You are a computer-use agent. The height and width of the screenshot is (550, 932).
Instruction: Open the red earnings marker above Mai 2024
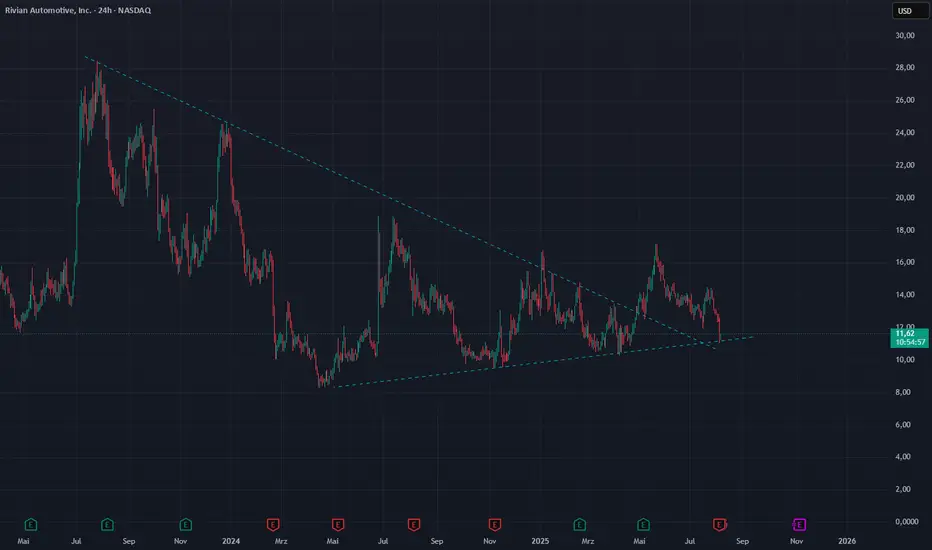(338, 524)
